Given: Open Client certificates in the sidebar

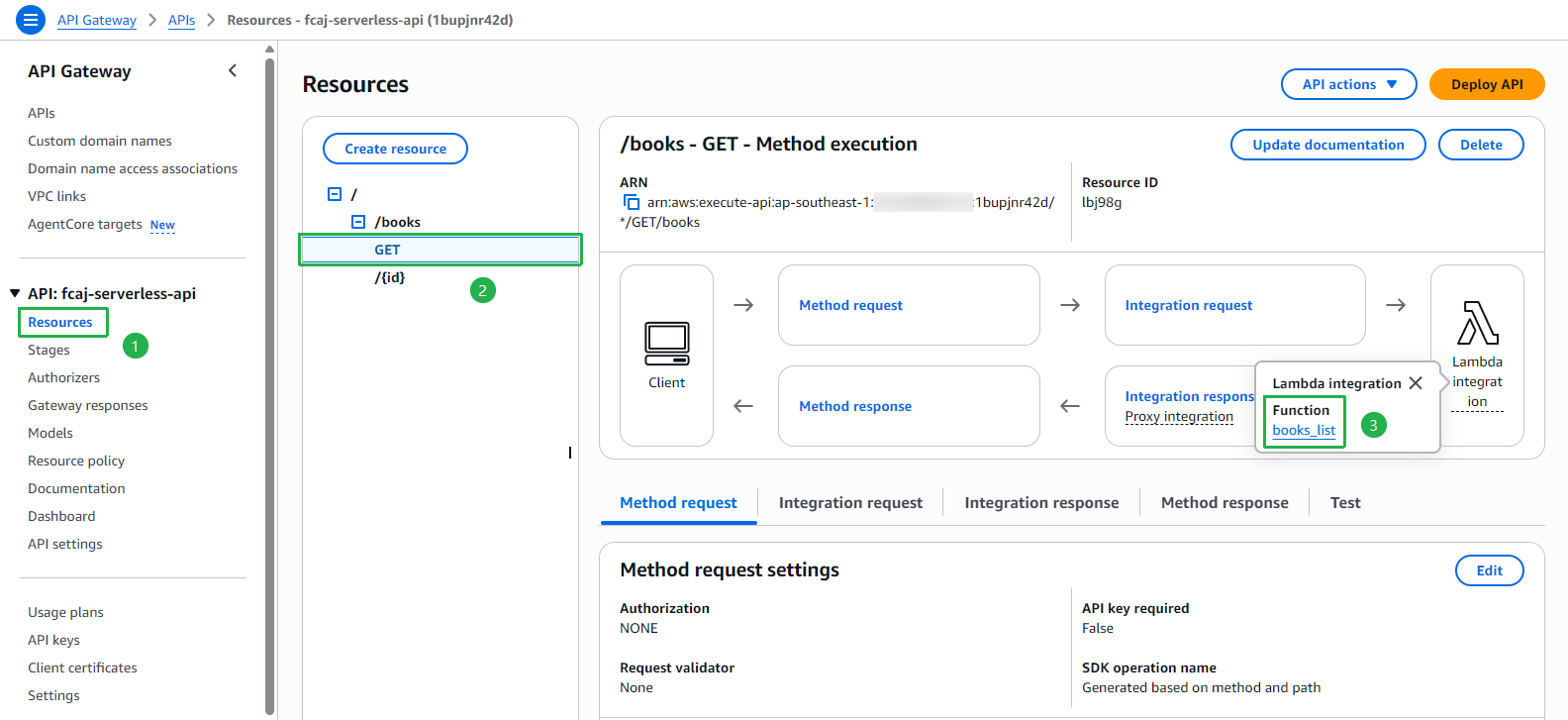Looking at the screenshot, I should pos(82,668).
